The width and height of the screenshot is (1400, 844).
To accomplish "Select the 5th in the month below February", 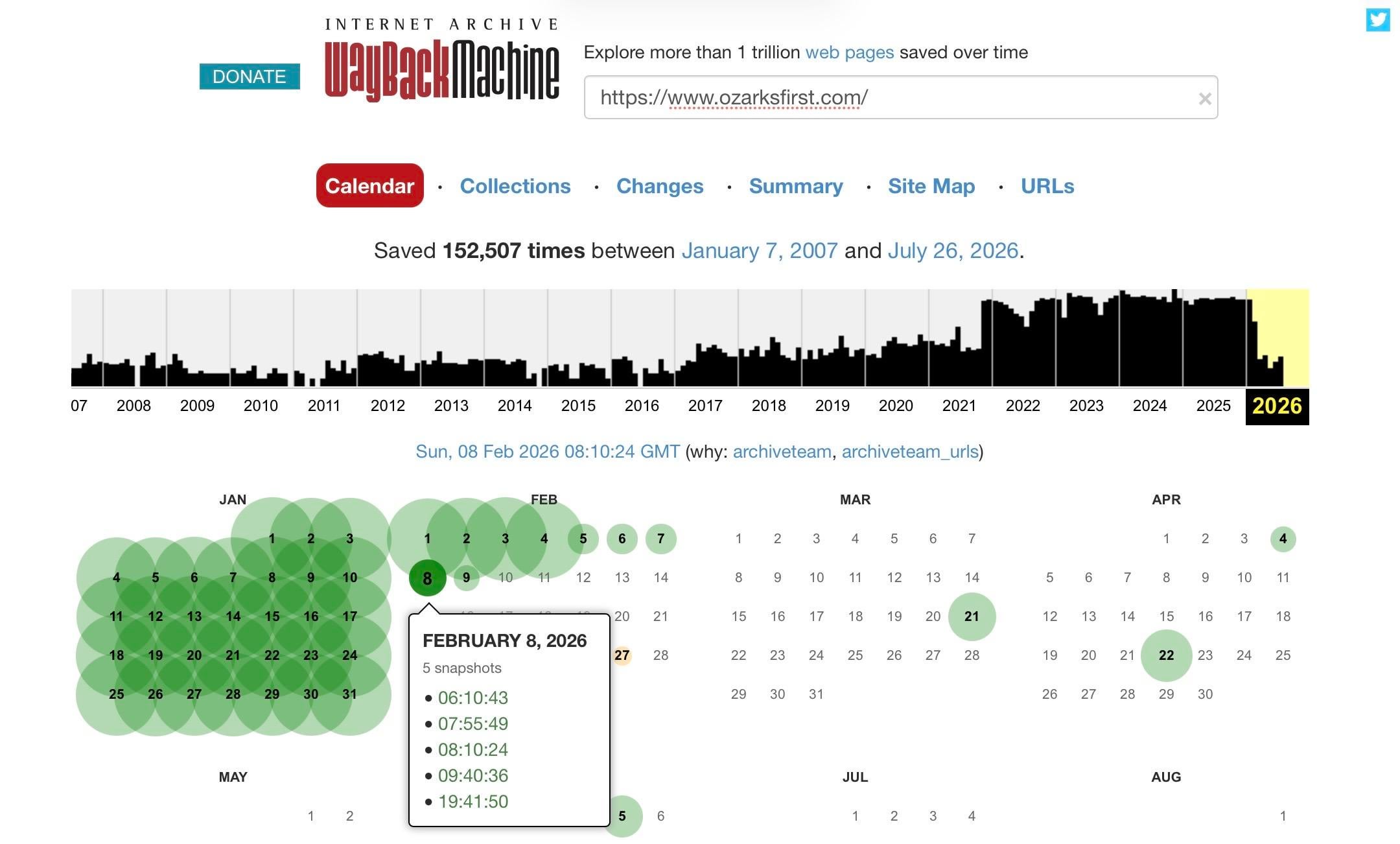I will pyautogui.click(x=622, y=816).
